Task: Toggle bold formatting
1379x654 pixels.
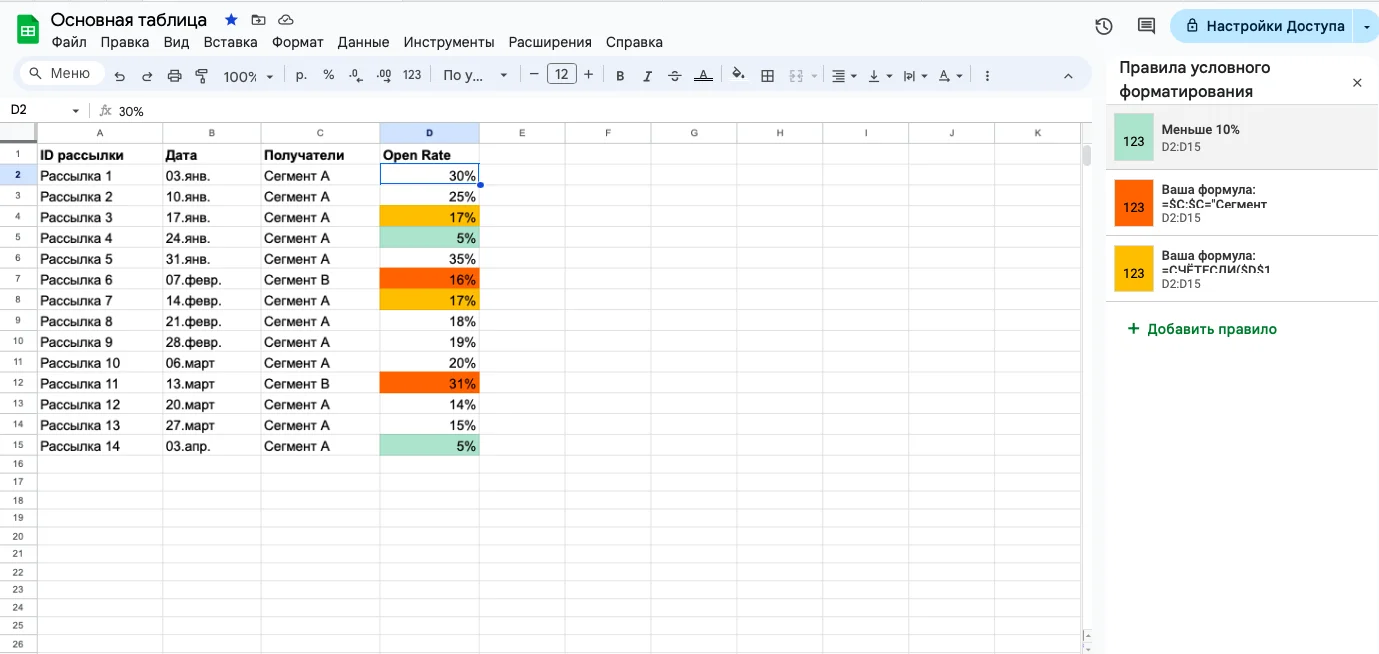Action: click(620, 76)
